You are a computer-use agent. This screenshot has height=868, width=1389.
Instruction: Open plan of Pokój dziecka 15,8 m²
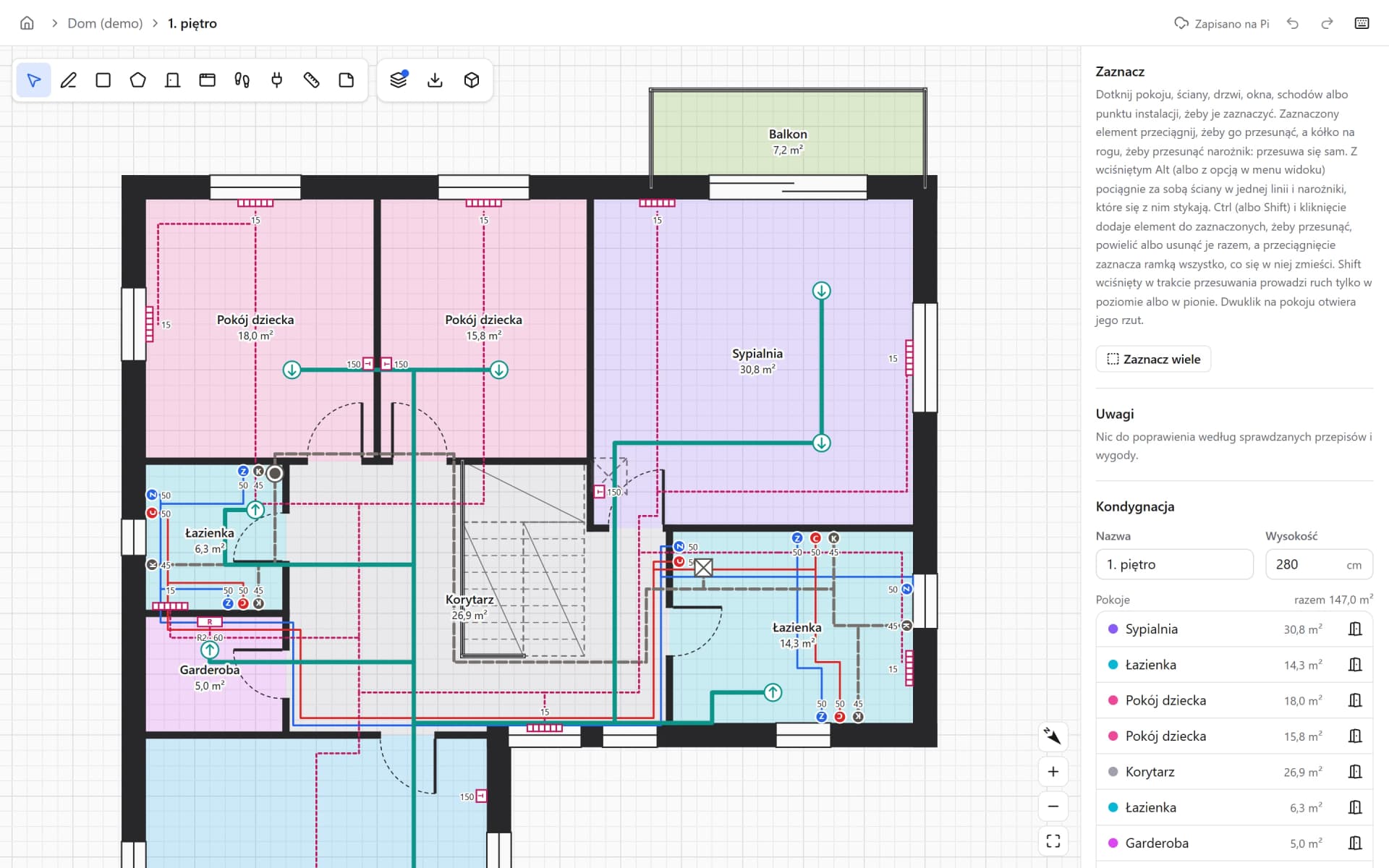(x=1355, y=736)
